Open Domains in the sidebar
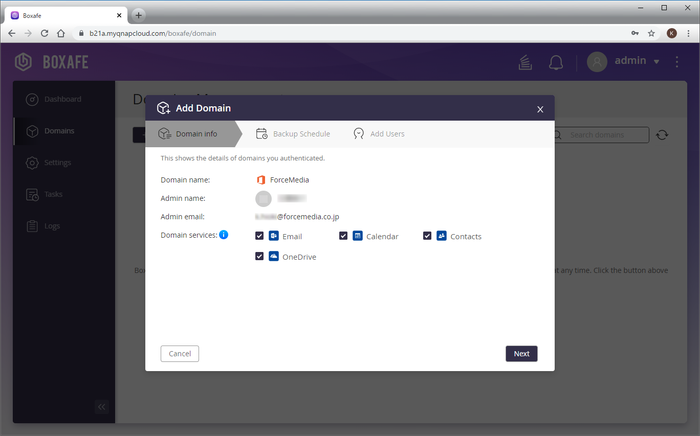The width and height of the screenshot is (700, 436). pyautogui.click(x=64, y=131)
